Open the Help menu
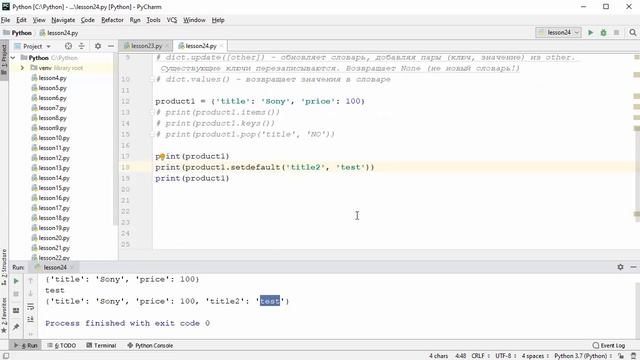Image resolution: width=640 pixels, height=360 pixels. pyautogui.click(x=218, y=20)
